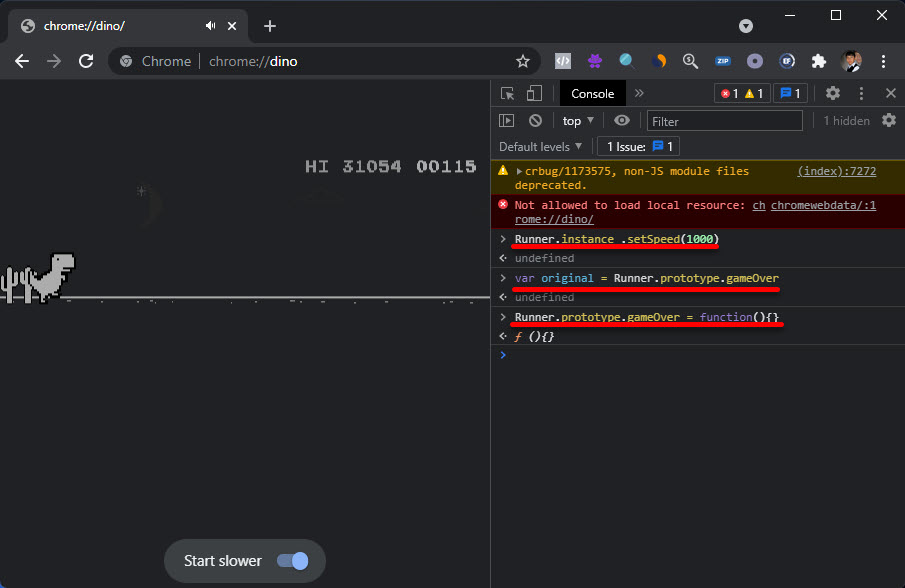This screenshot has width=905, height=588.
Task: Clear the console
Action: (x=535, y=121)
